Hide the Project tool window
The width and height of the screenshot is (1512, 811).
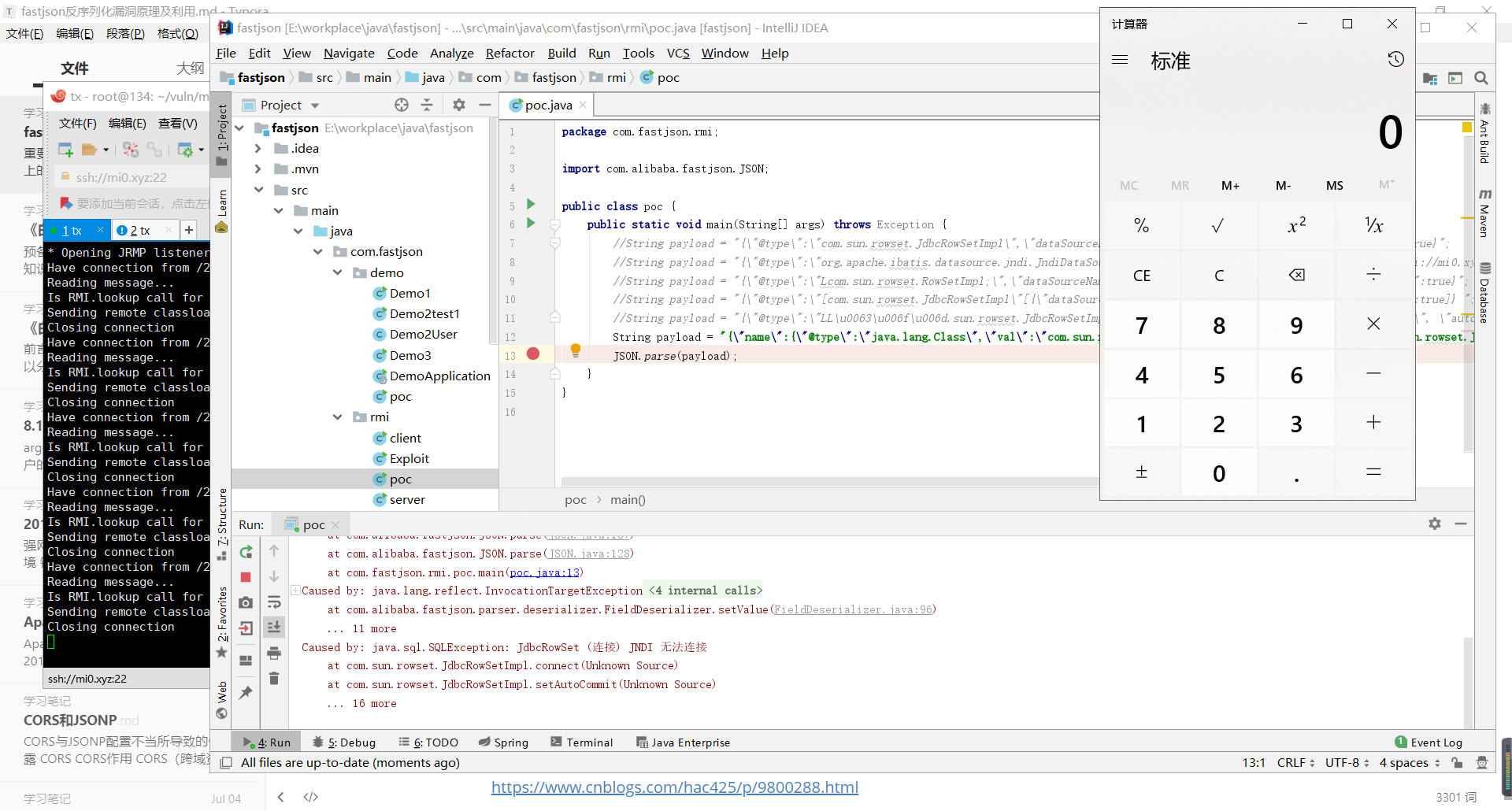(x=485, y=105)
